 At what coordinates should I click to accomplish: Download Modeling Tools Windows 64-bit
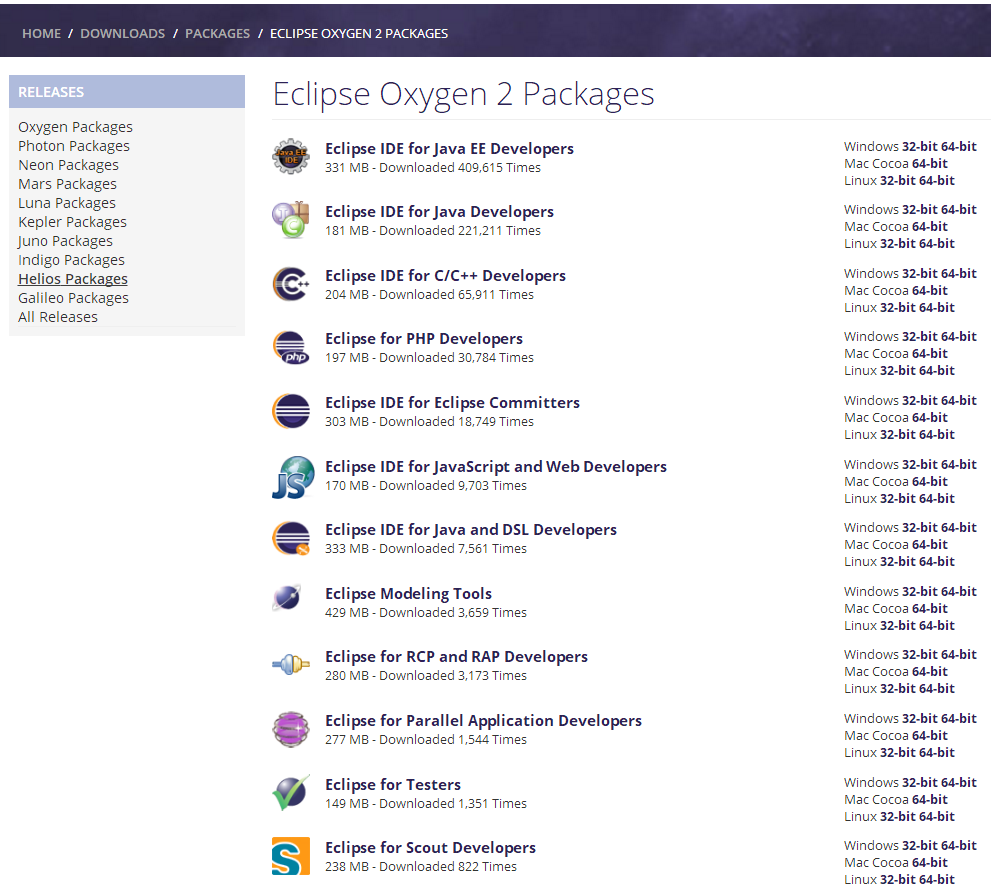959,592
